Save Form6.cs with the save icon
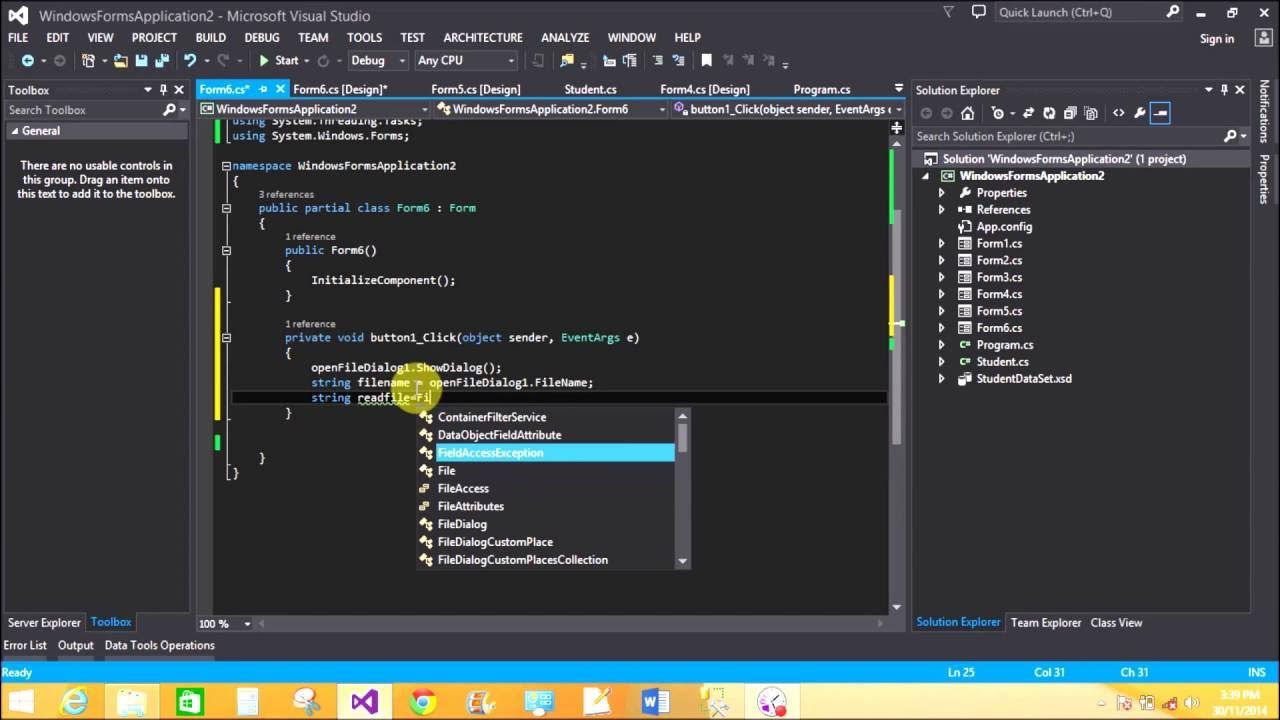 point(139,61)
